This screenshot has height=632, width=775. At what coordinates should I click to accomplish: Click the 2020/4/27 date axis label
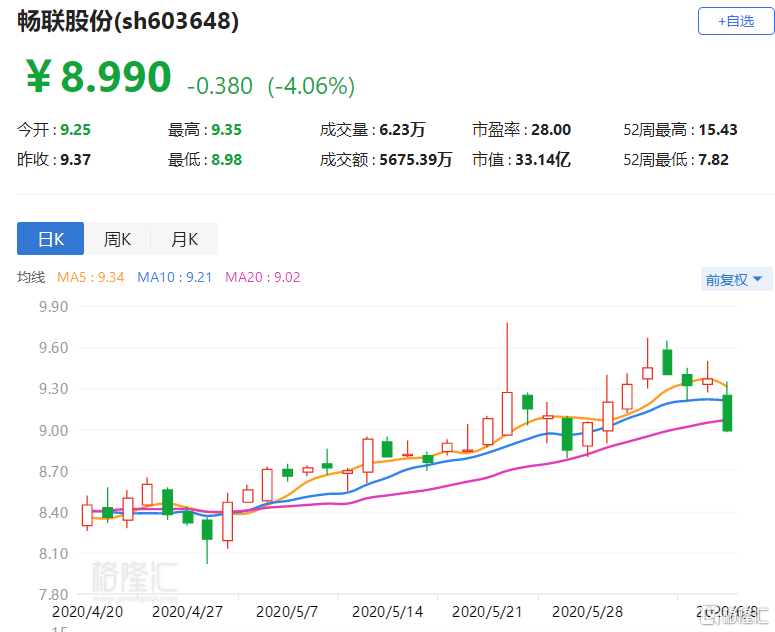pos(187,612)
